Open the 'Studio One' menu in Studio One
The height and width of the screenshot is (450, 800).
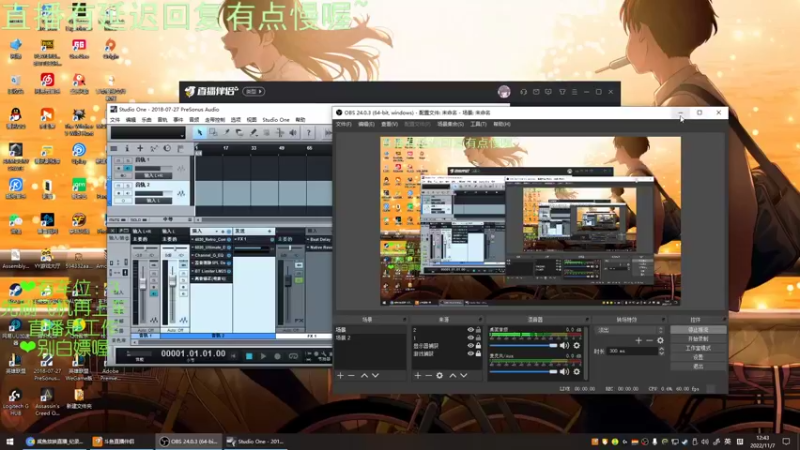[x=276, y=119]
